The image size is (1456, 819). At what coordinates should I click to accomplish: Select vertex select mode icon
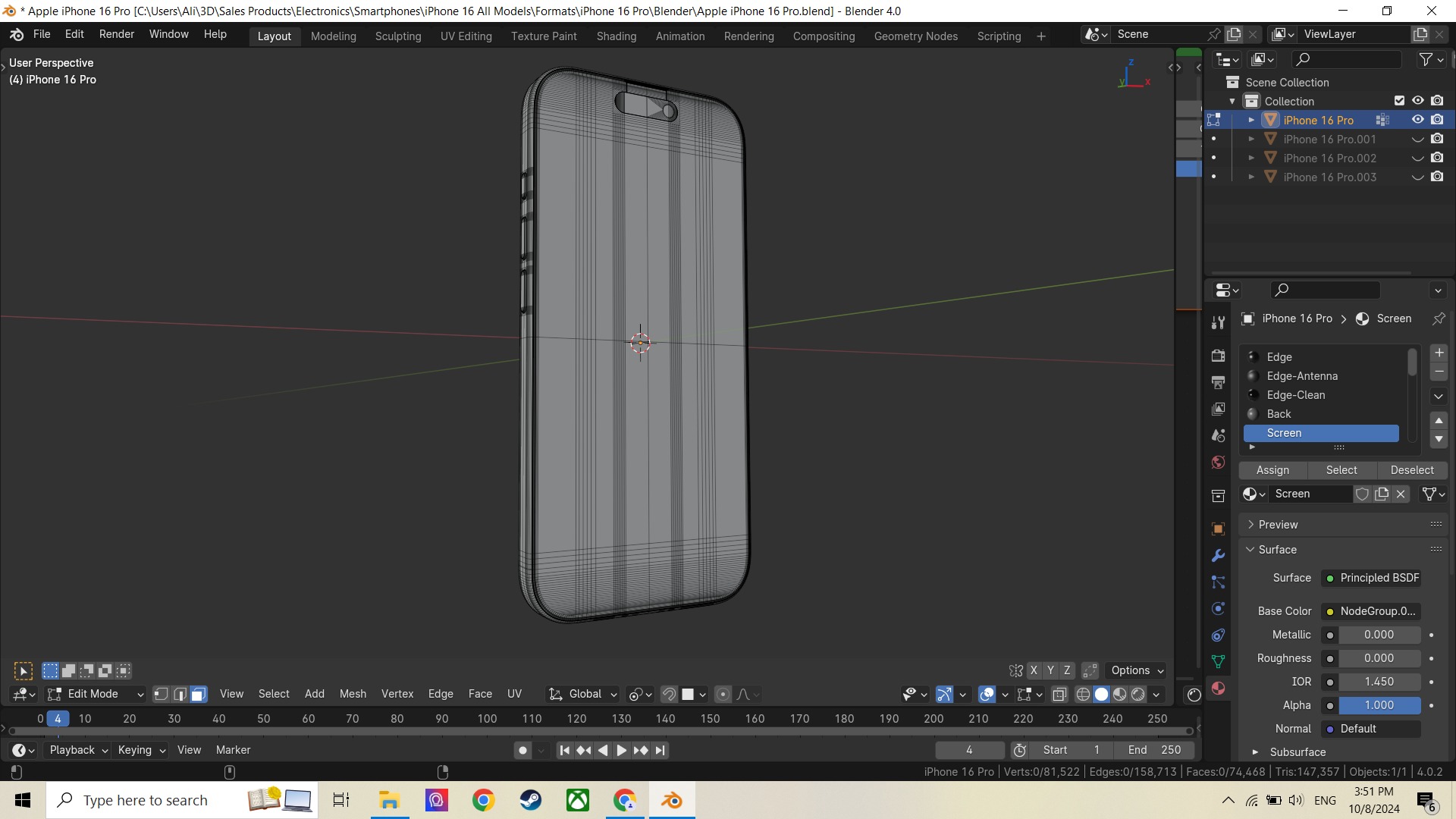(x=161, y=694)
